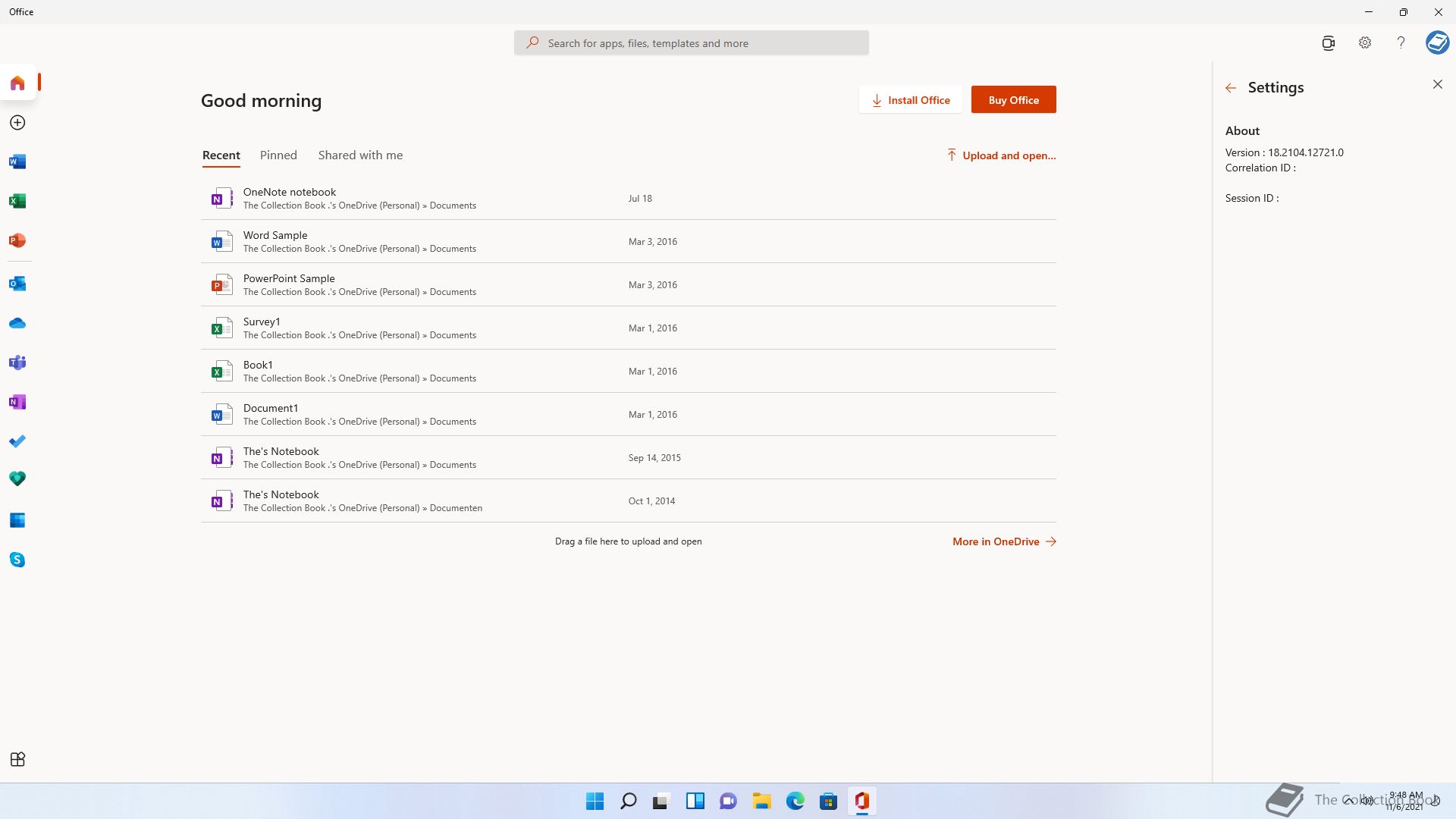1456x819 pixels.
Task: Switch to the Pinned tab
Action: pos(278,155)
